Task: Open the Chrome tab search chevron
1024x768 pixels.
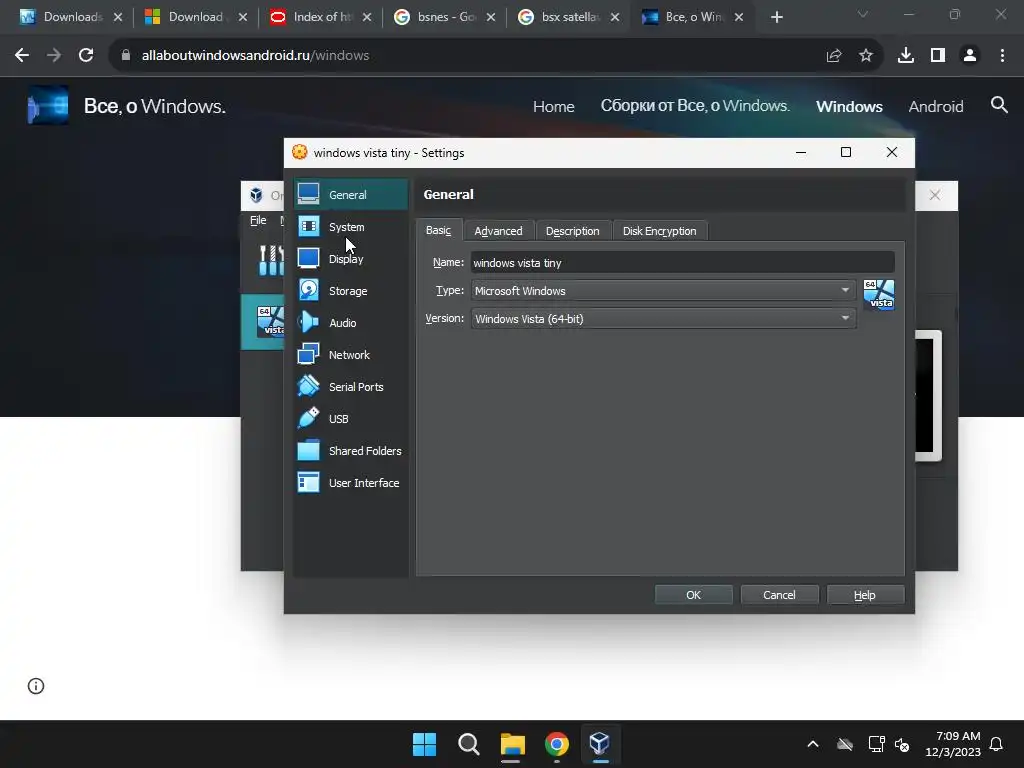Action: point(863,15)
